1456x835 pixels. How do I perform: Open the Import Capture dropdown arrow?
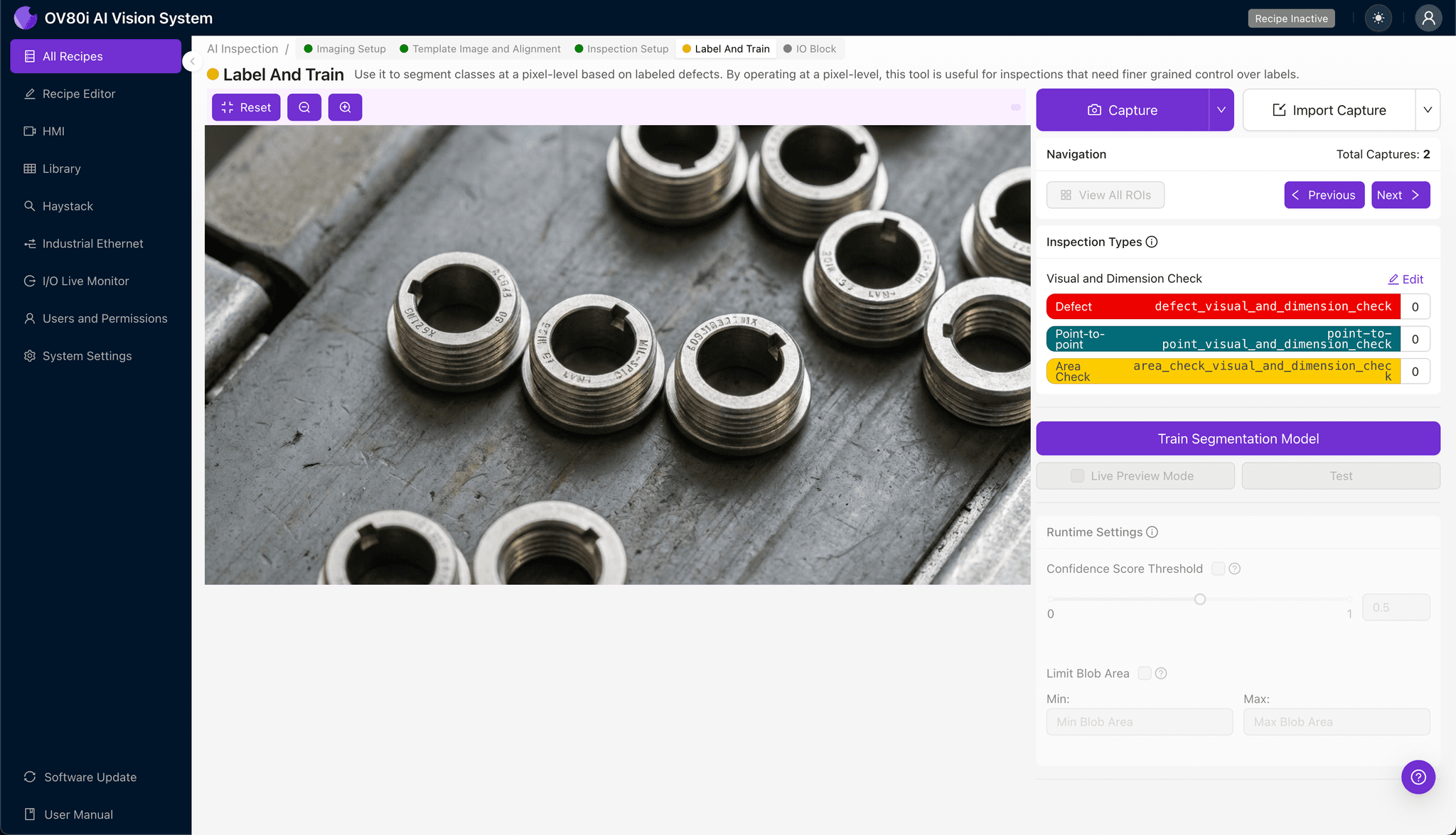tap(1429, 109)
